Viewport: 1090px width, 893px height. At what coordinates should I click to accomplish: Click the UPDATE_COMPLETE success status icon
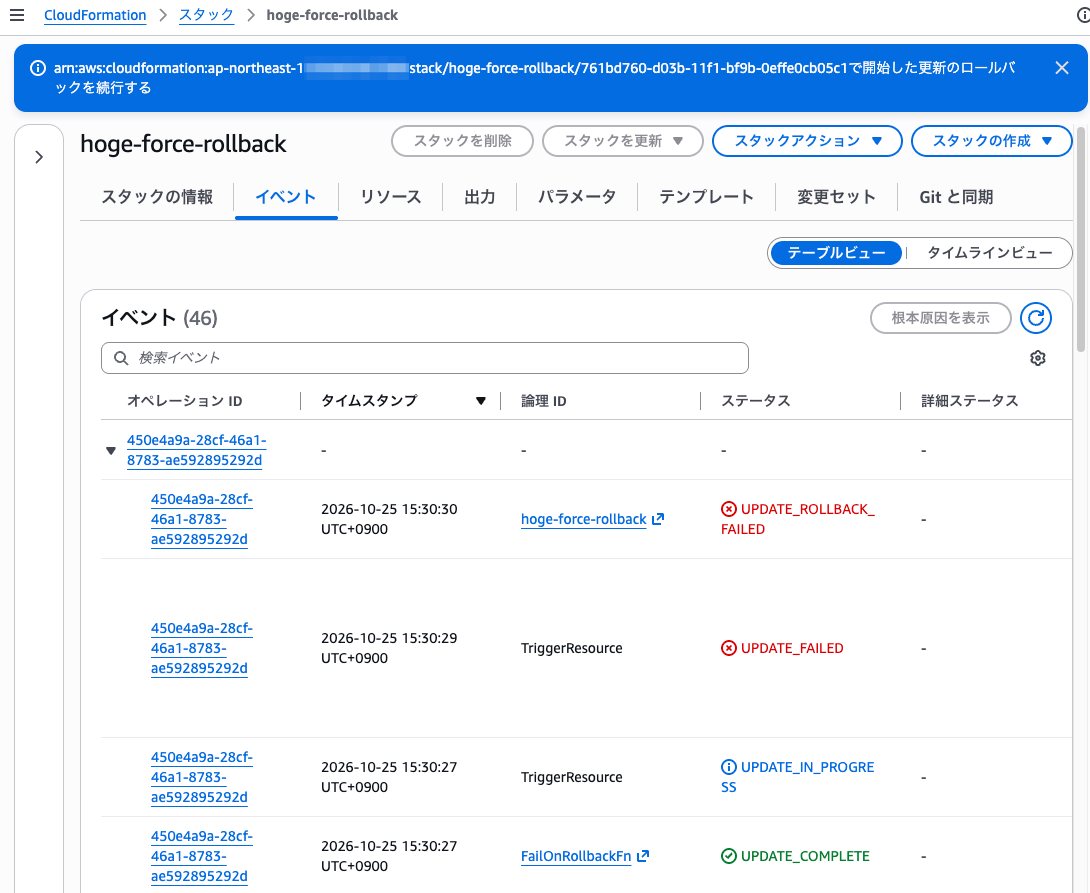729,855
